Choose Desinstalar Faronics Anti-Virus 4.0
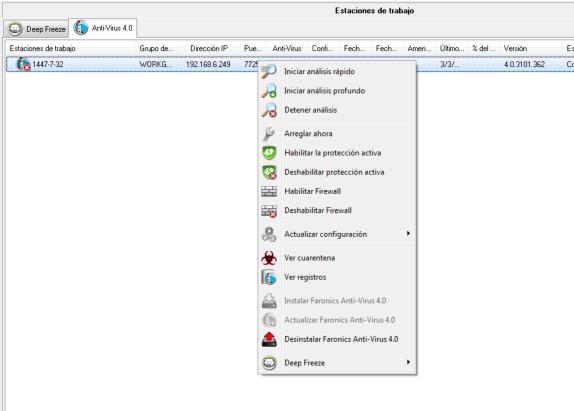 pyautogui.click(x=337, y=339)
